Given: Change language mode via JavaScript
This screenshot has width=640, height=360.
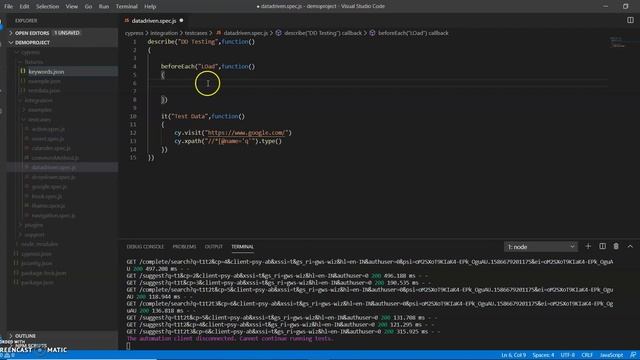Looking at the screenshot, I should click(611, 355).
